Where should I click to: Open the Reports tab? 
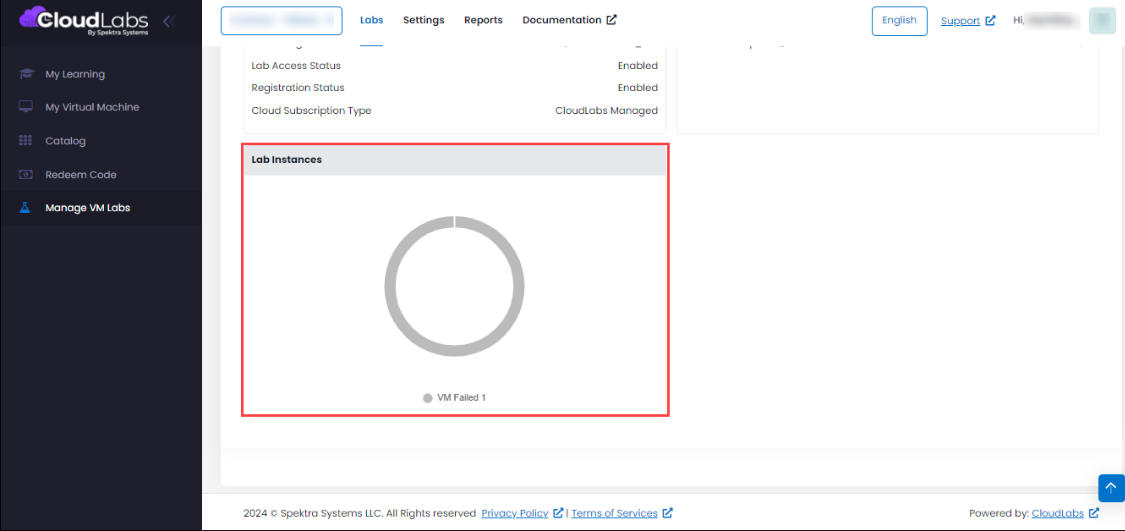pos(484,20)
